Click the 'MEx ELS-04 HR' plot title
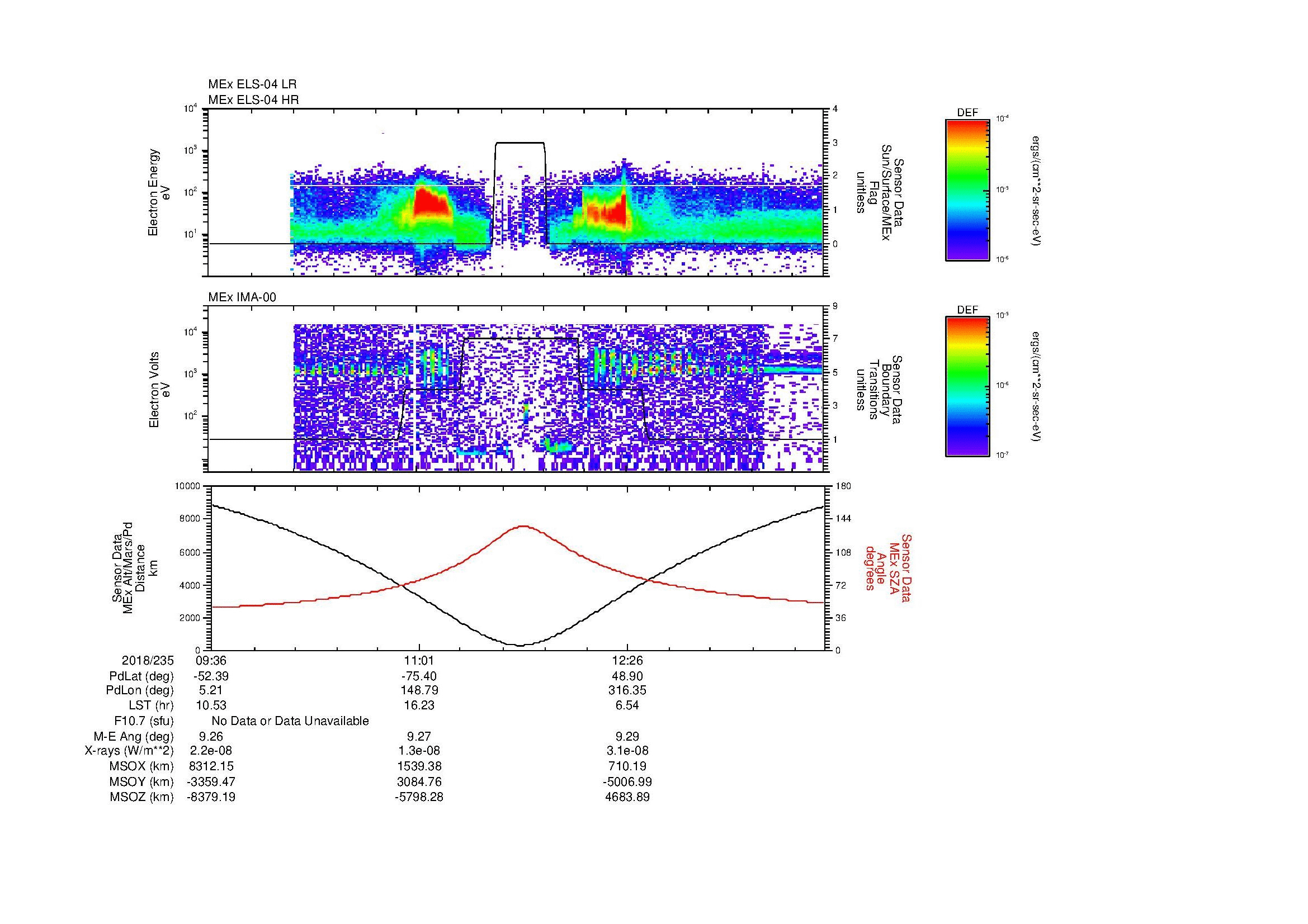 click(253, 99)
